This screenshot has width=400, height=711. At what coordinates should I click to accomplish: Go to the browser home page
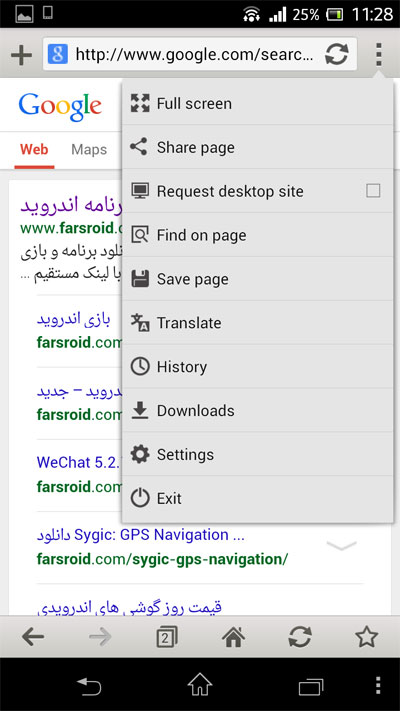click(233, 637)
